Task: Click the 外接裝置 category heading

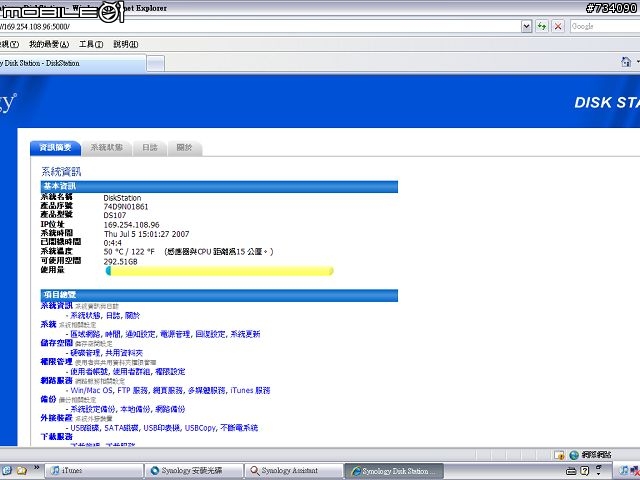Action: click(56, 418)
